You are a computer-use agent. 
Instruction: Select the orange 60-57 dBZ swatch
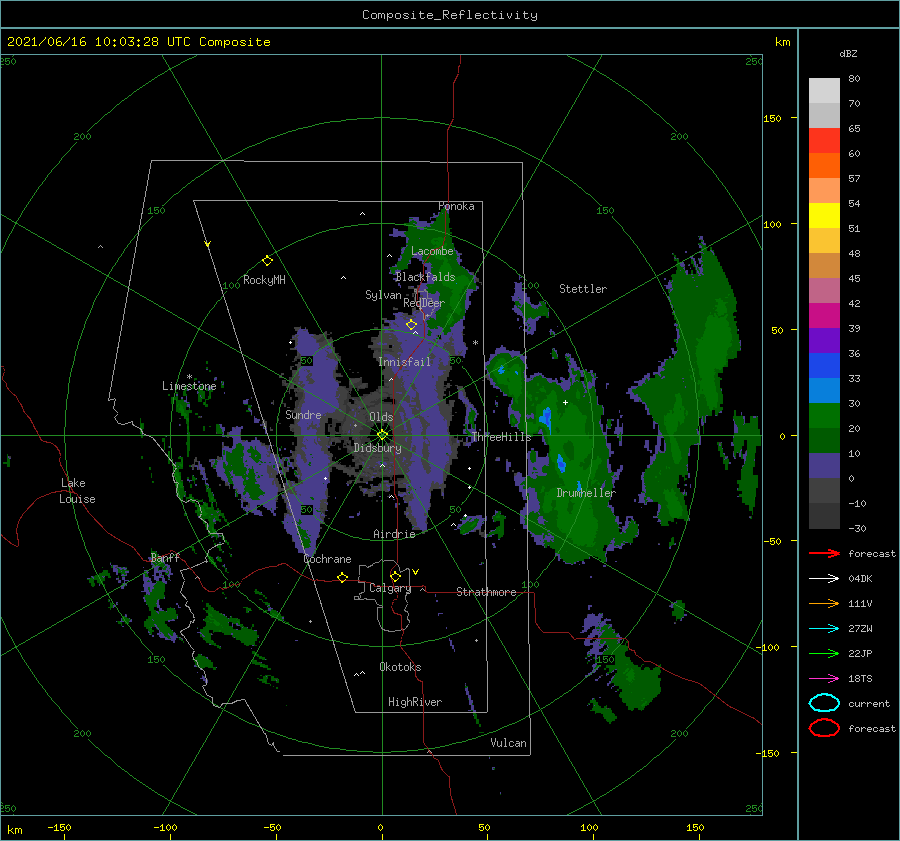pos(824,166)
